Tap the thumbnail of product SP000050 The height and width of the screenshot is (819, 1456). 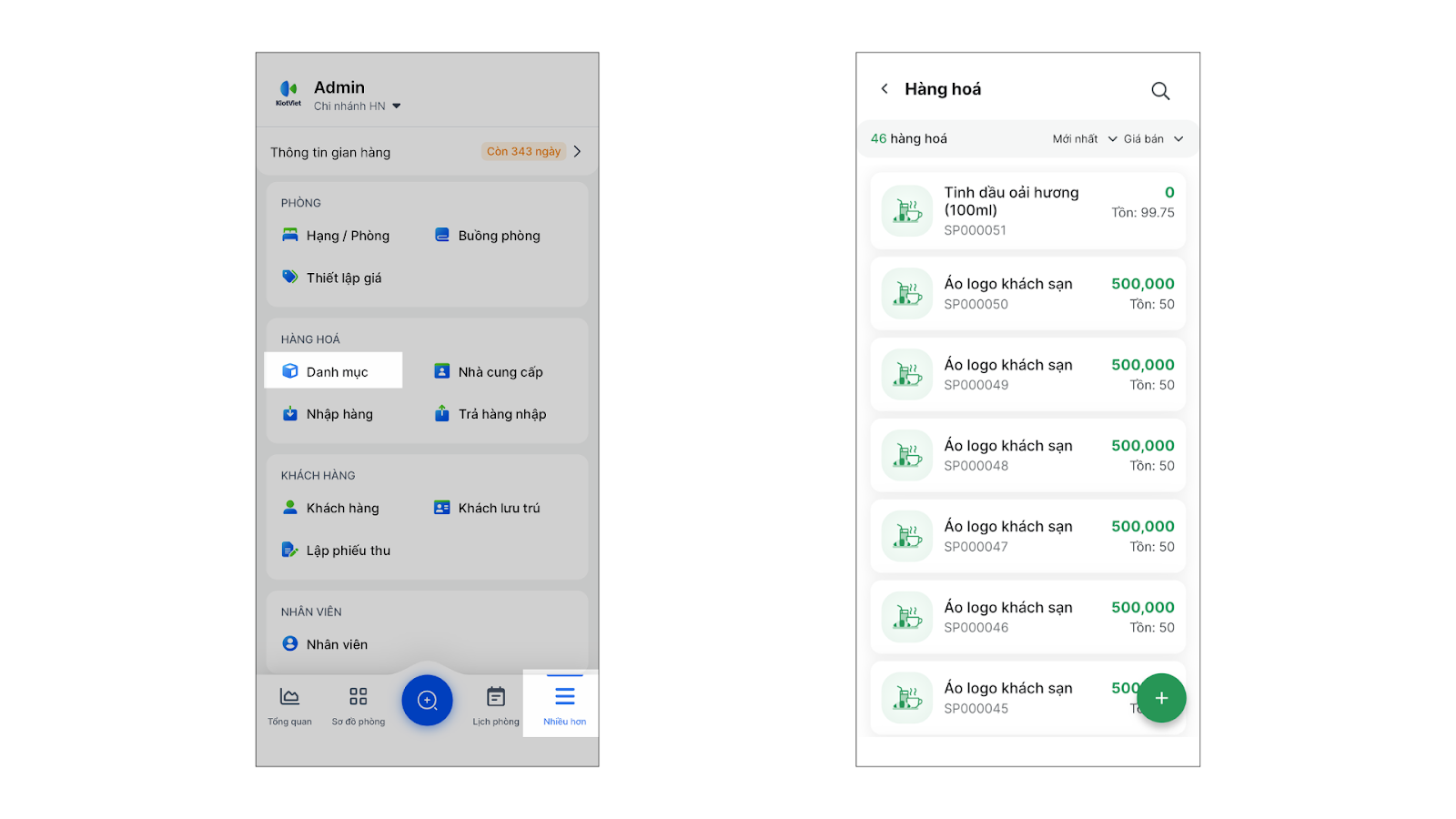[x=907, y=293]
